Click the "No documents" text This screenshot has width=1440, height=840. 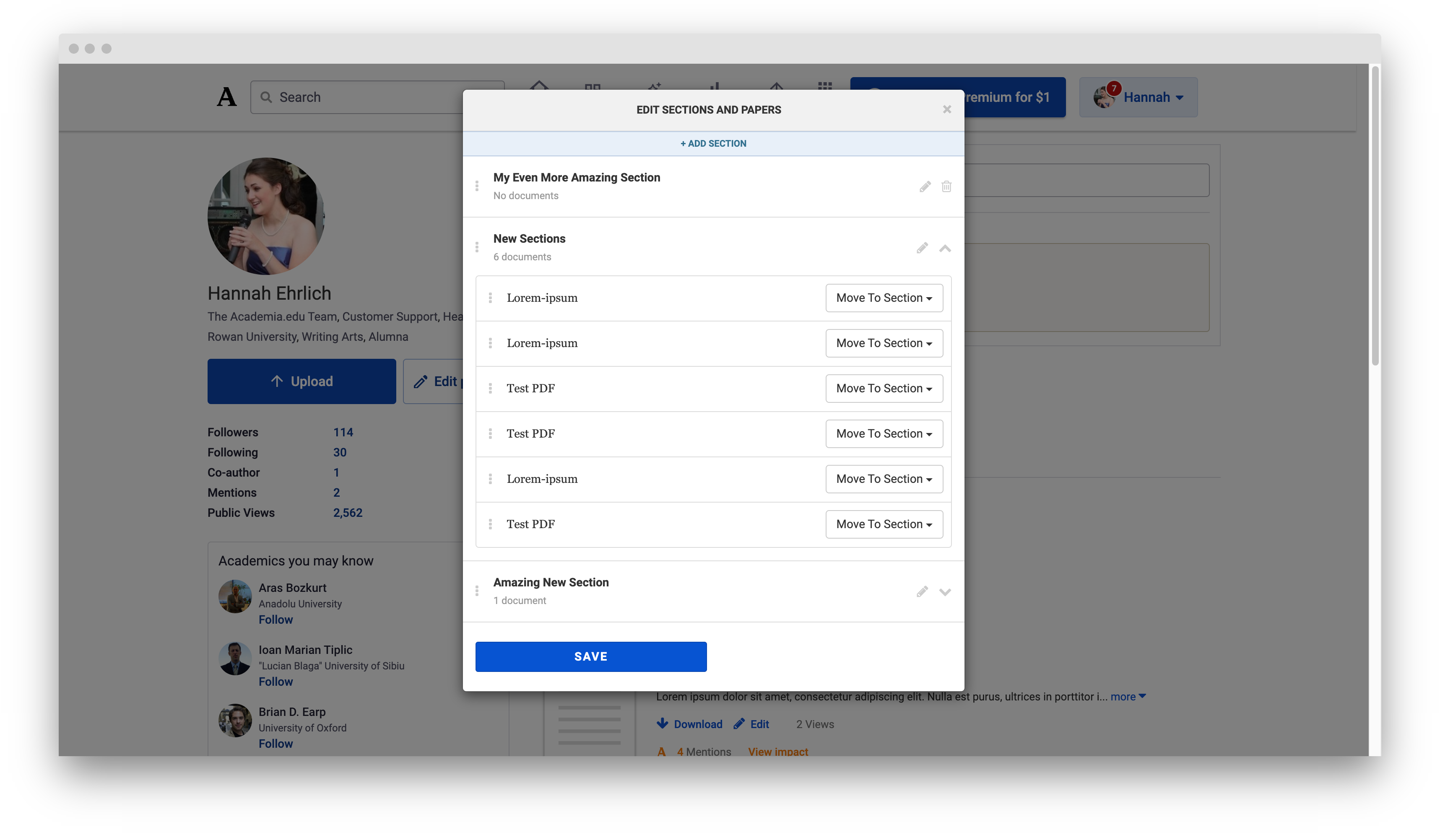(526, 196)
